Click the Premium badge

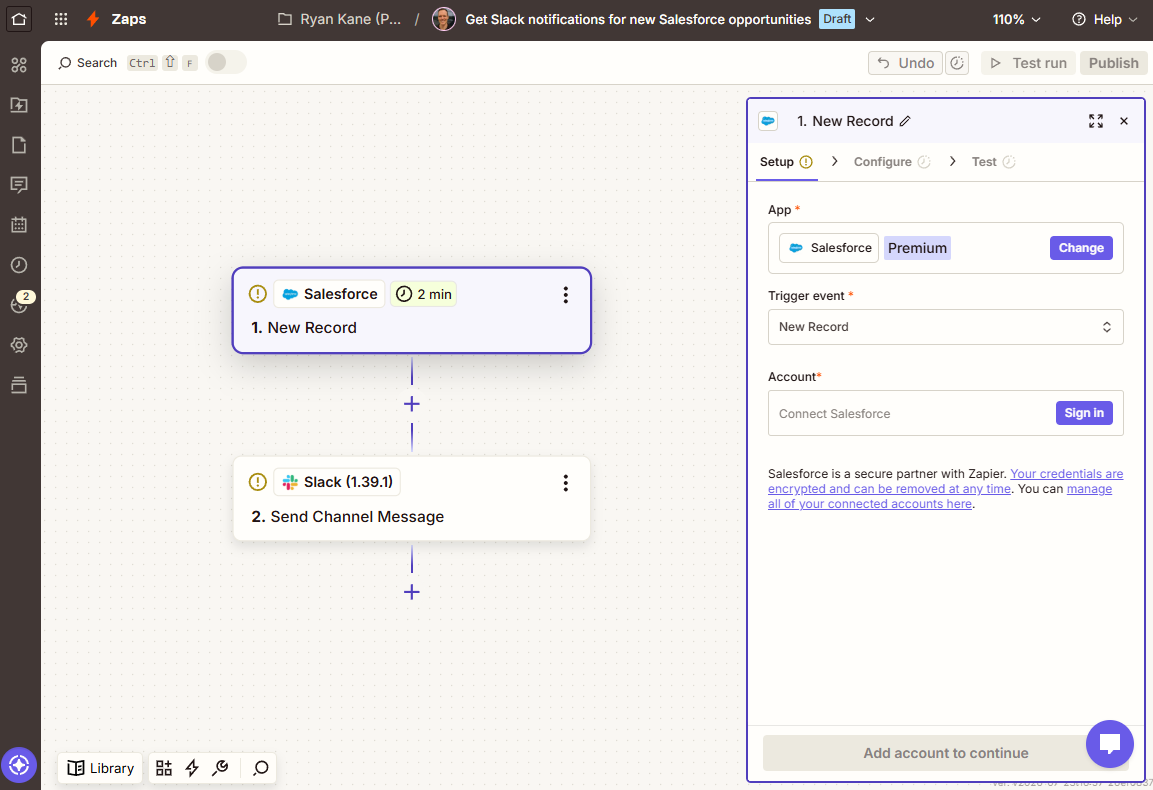[x=917, y=248]
